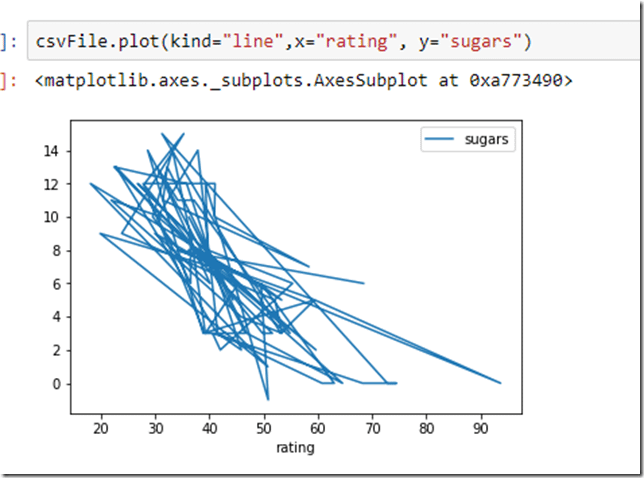644x478 pixels.
Task: Click the x-axis tick label 20
Action: click(x=100, y=429)
